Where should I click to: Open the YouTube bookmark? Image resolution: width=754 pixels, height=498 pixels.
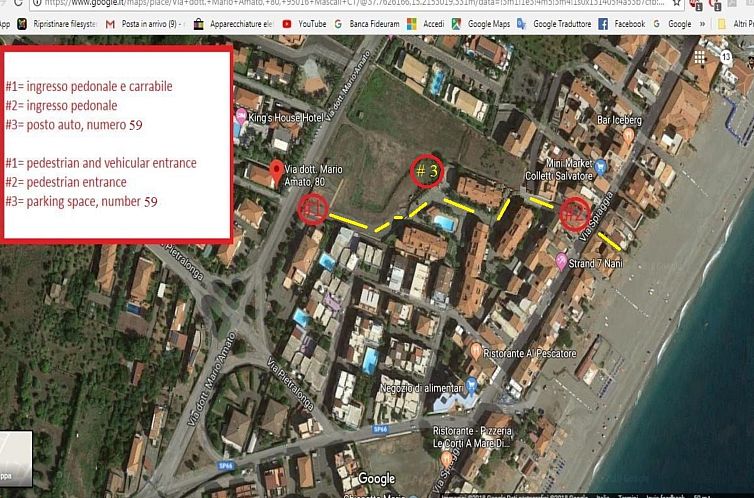304,23
